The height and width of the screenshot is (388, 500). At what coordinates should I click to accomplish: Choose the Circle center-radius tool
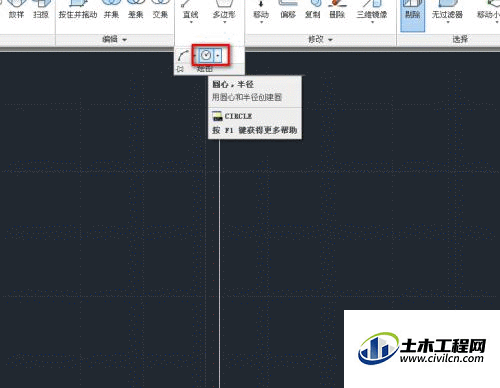[x=206, y=55]
